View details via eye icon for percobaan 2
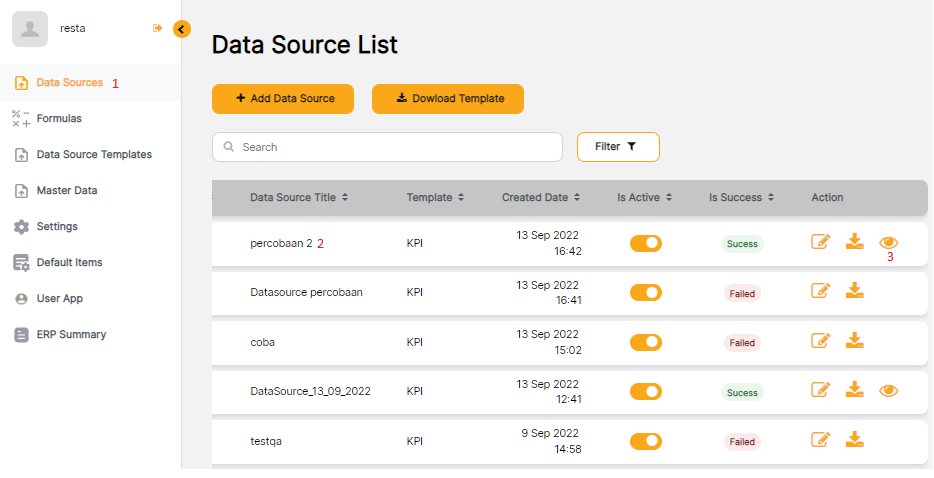934x478 pixels. (x=888, y=242)
